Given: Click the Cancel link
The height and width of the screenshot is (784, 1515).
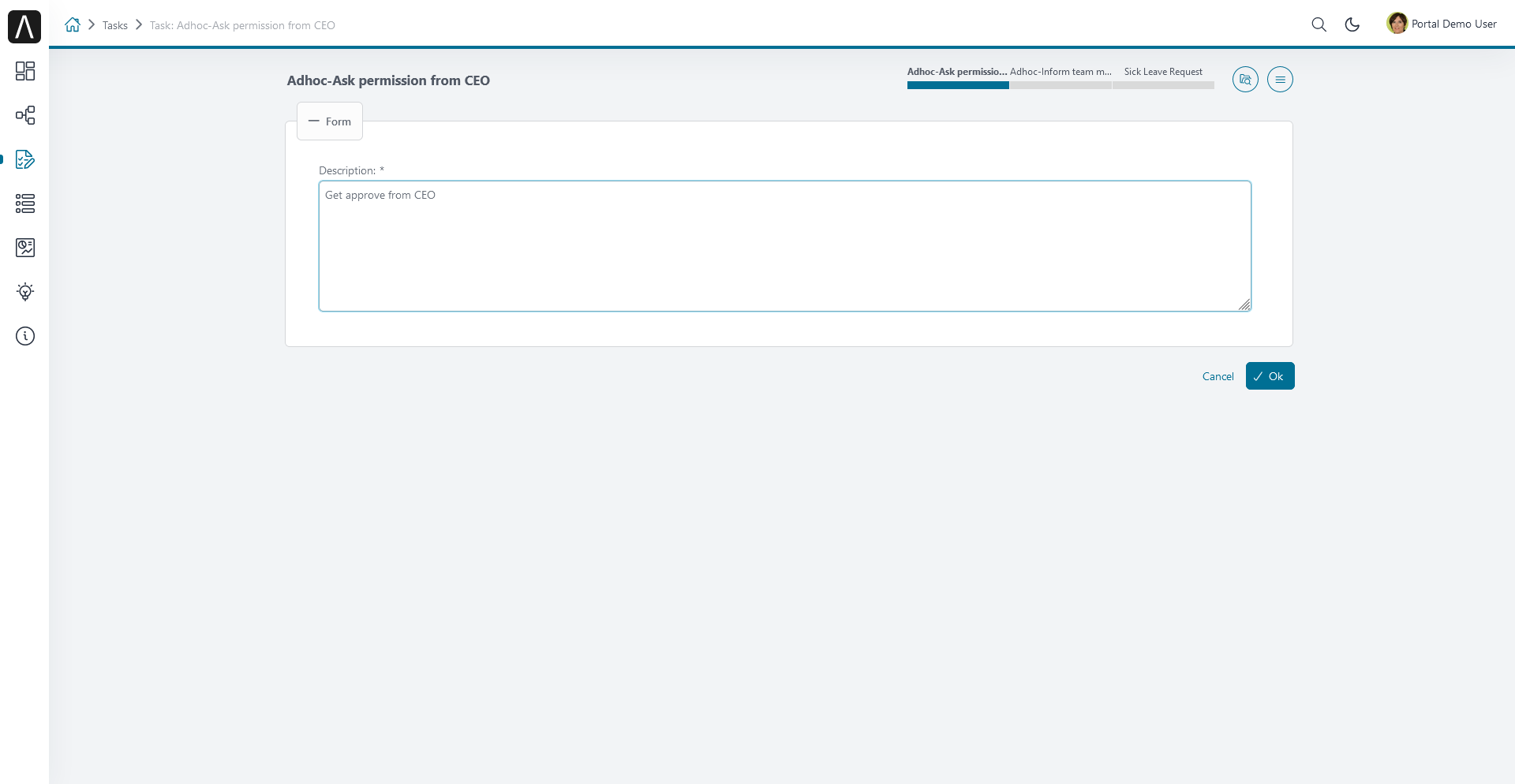Looking at the screenshot, I should tap(1218, 376).
